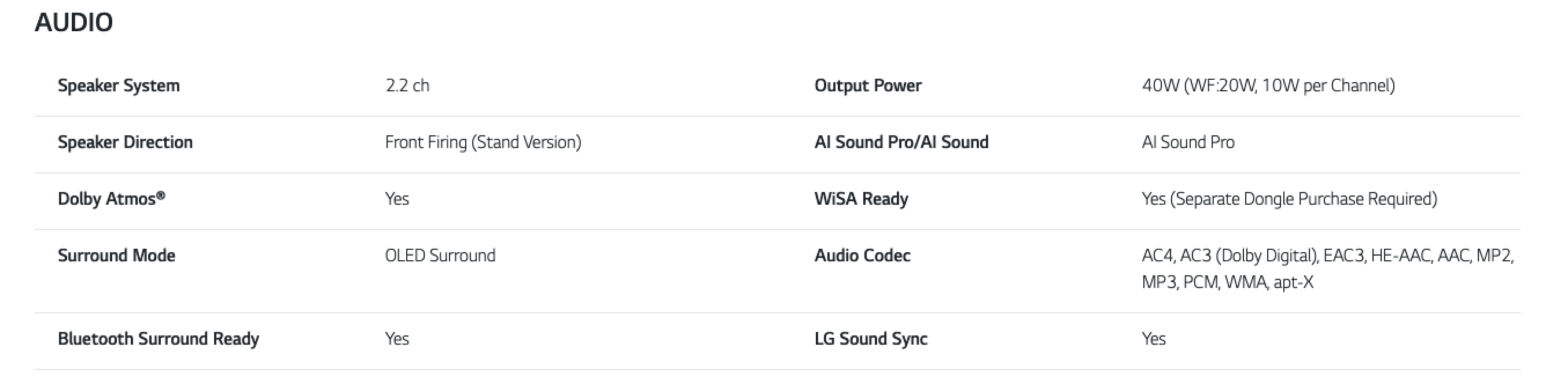This screenshot has height=384, width=1568.
Task: Select the WiSA Ready label
Action: (862, 199)
